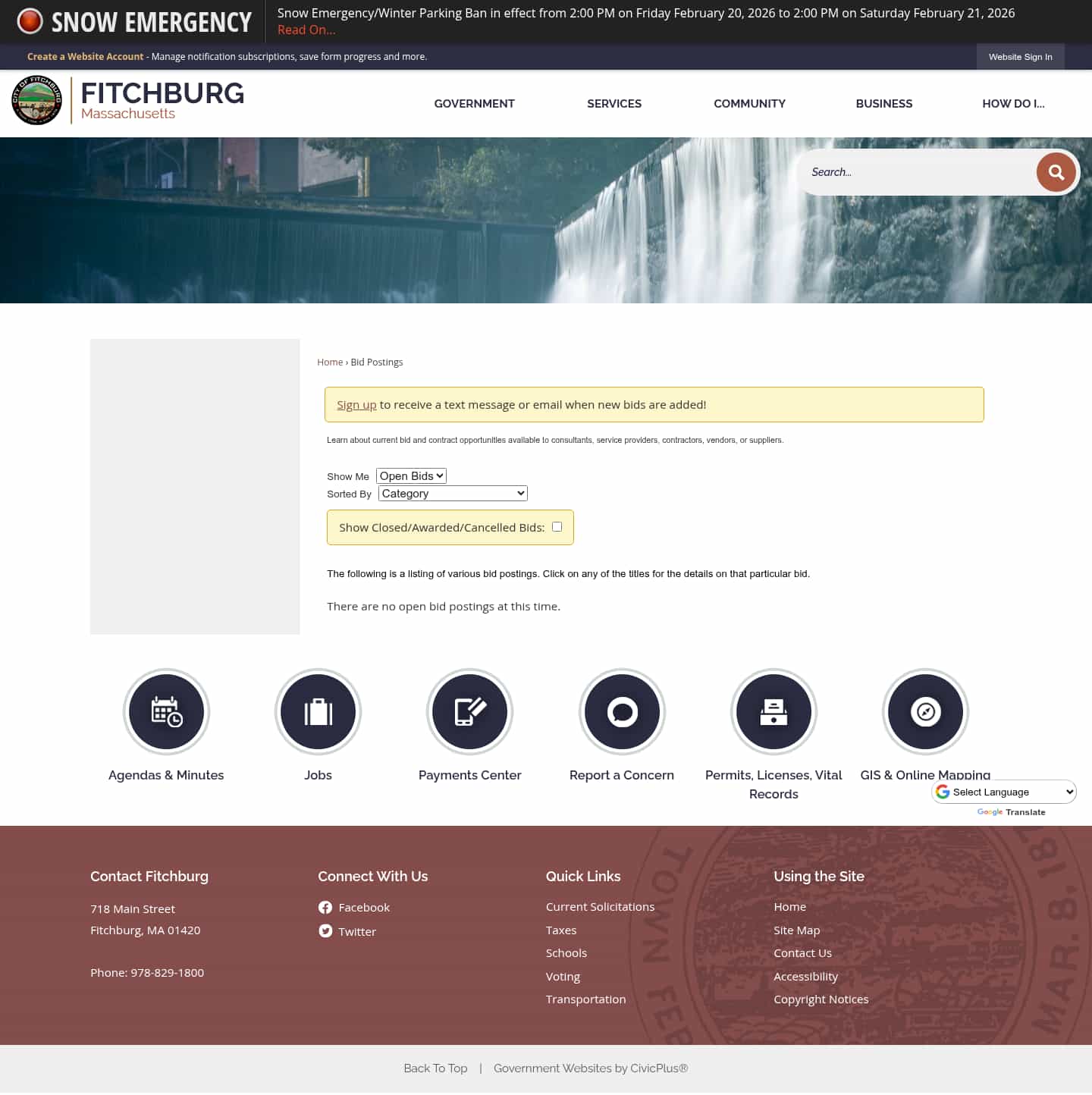The width and height of the screenshot is (1092, 1095).
Task: Open the Payments Center icon
Action: 469,711
